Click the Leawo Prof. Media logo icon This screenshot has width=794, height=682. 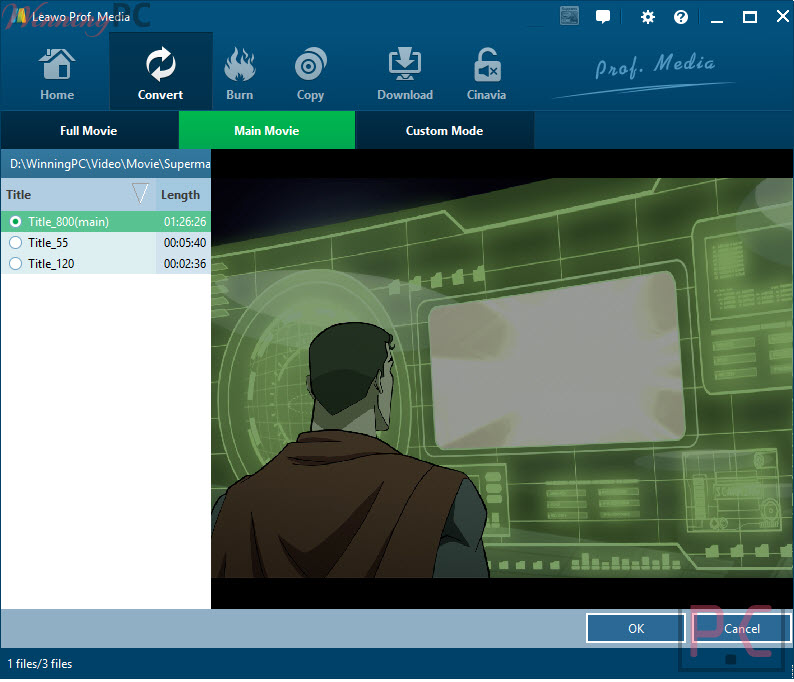(19, 16)
